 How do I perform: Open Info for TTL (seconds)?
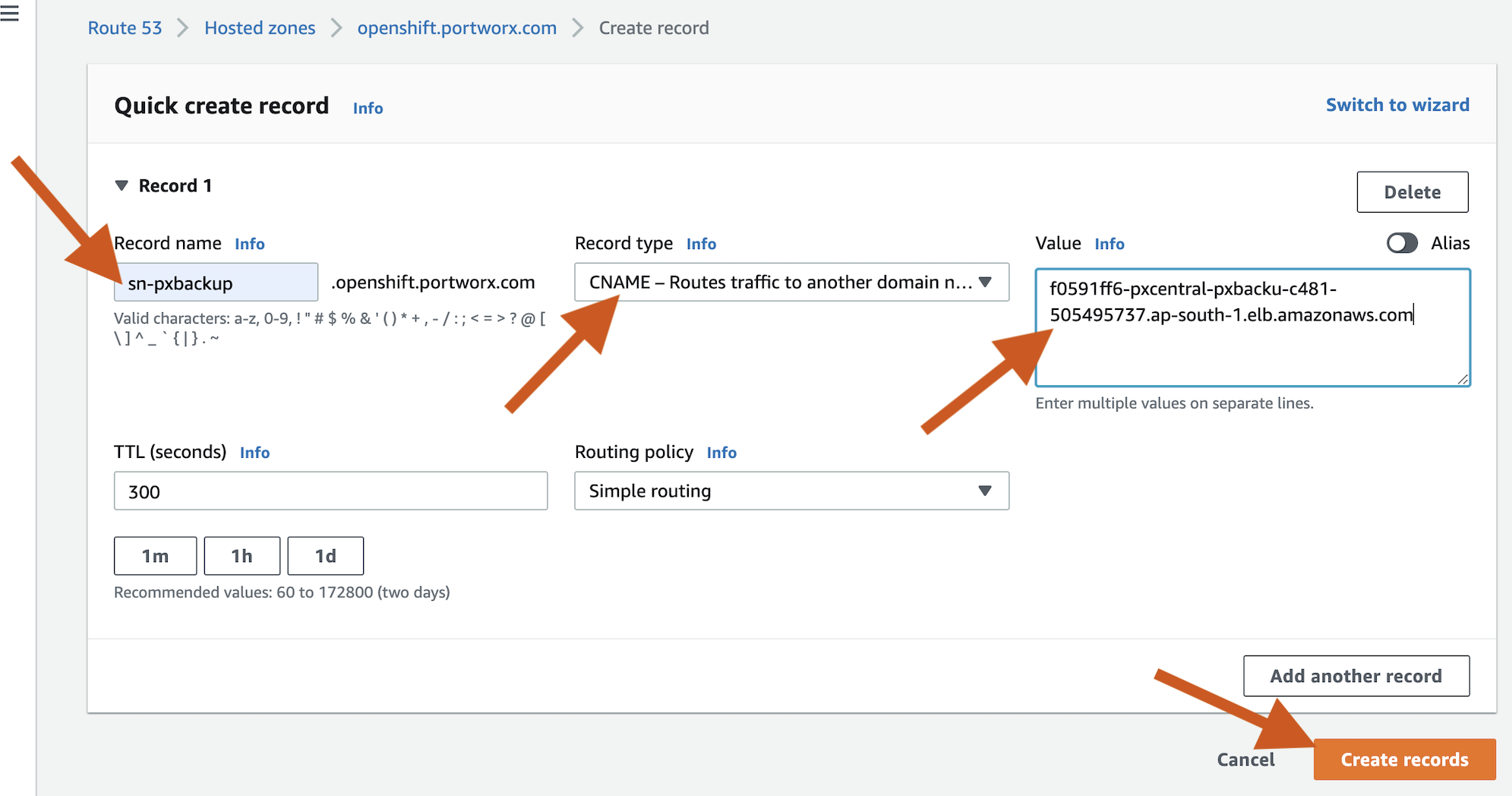[254, 453]
